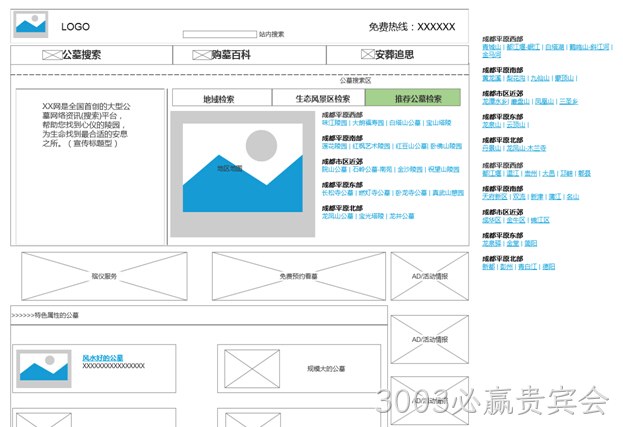Open the 风水好的公墓 link
Image resolution: width=623 pixels, height=427 pixels.
(x=103, y=358)
